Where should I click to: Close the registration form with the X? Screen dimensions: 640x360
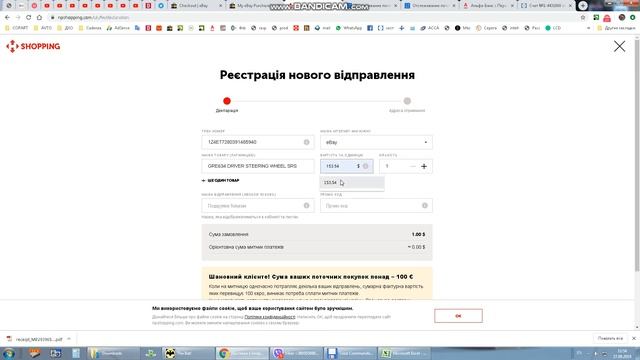tap(619, 46)
